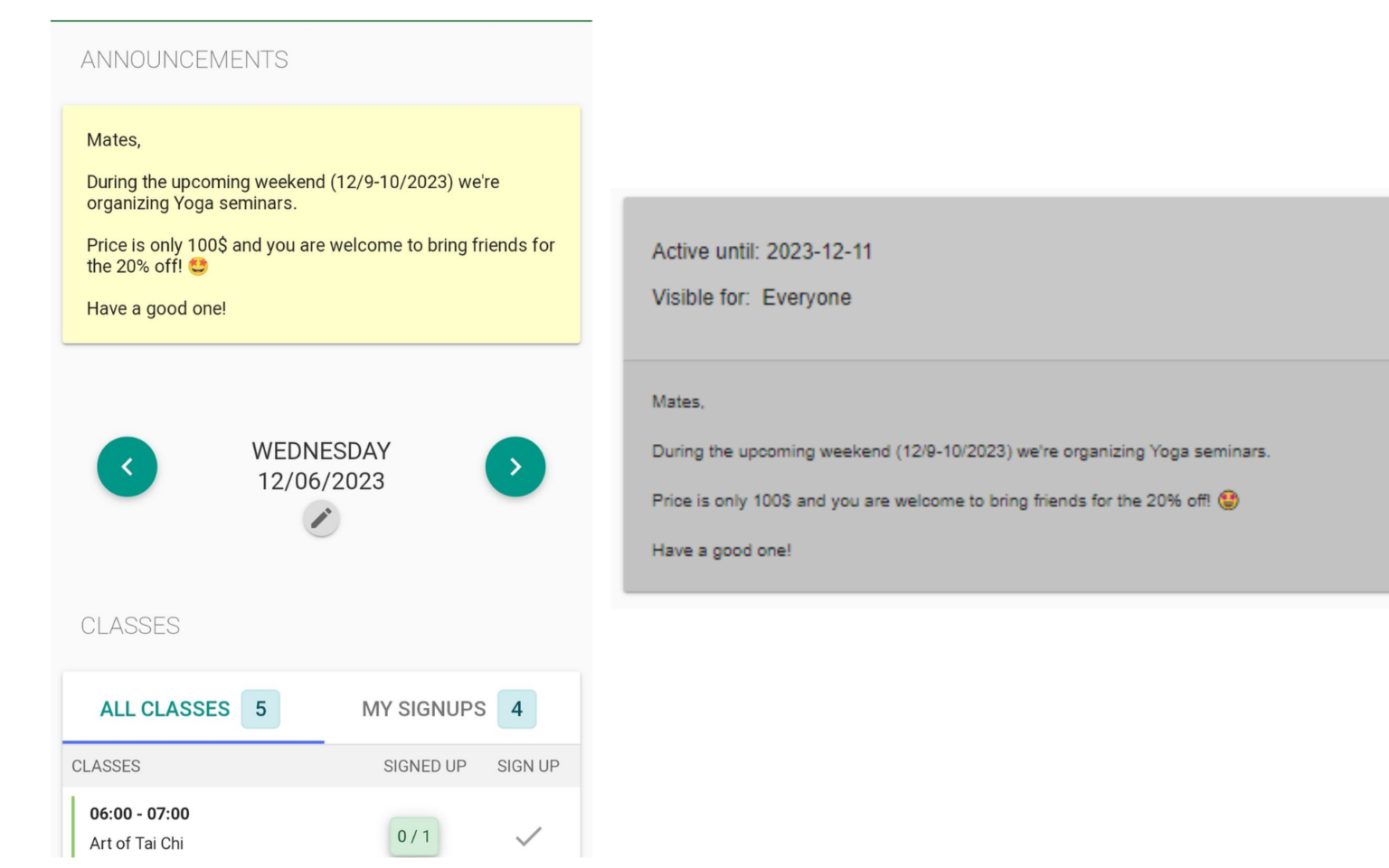1389x868 pixels.
Task: Go to the previous day with left arrow
Action: coord(128,467)
